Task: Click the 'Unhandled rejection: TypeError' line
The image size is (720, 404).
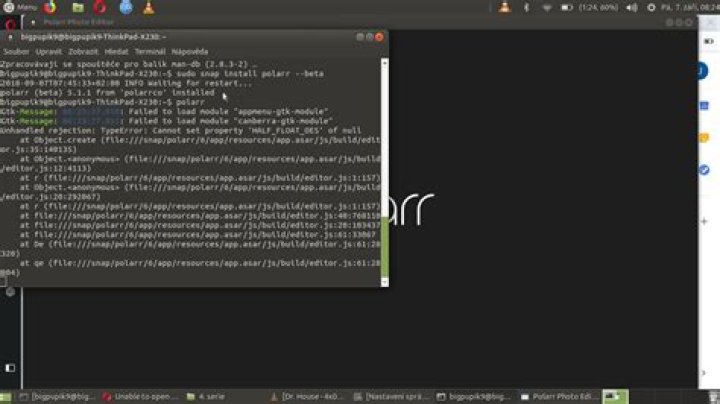Action: click(180, 130)
